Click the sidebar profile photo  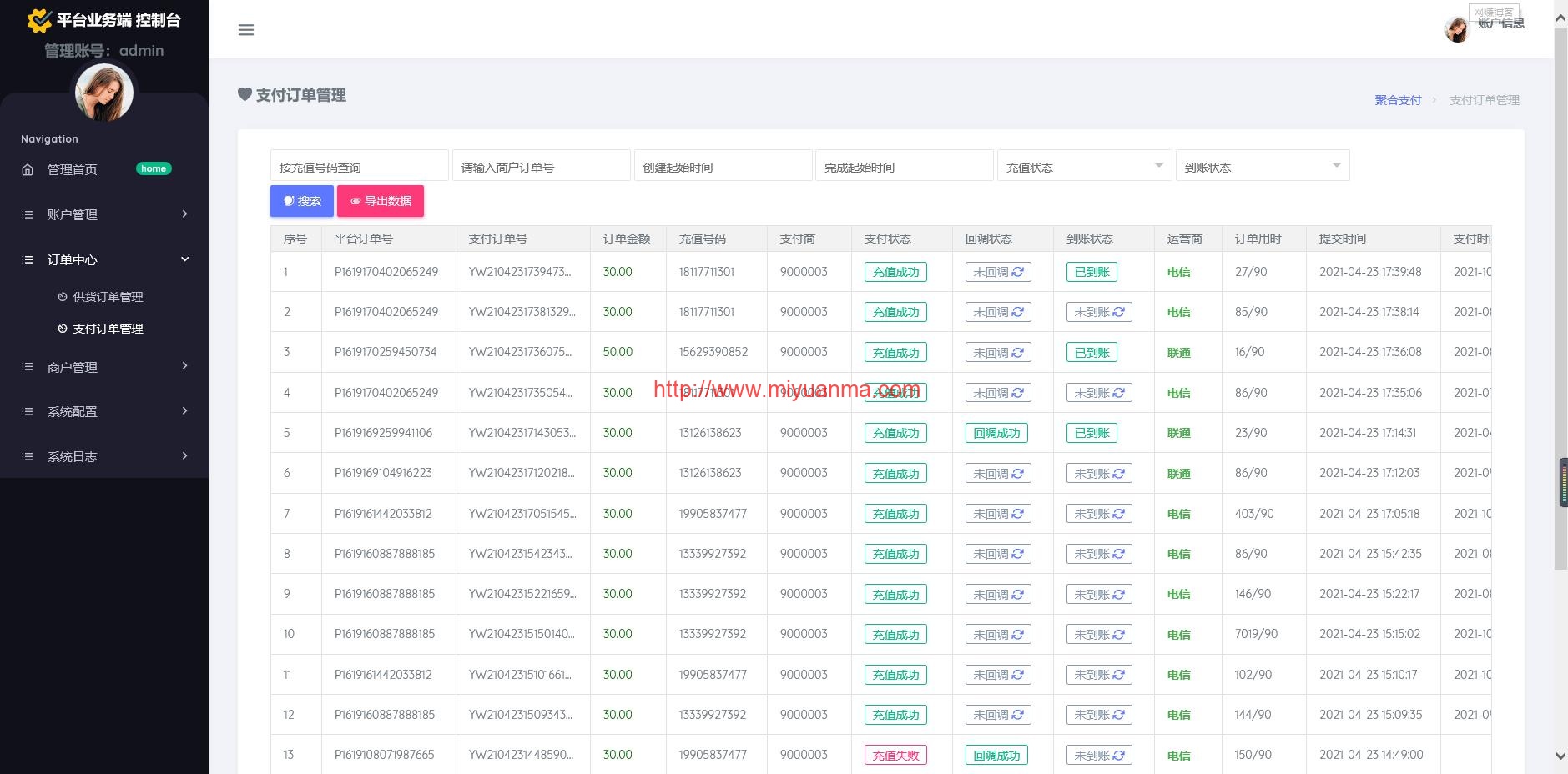point(104,93)
